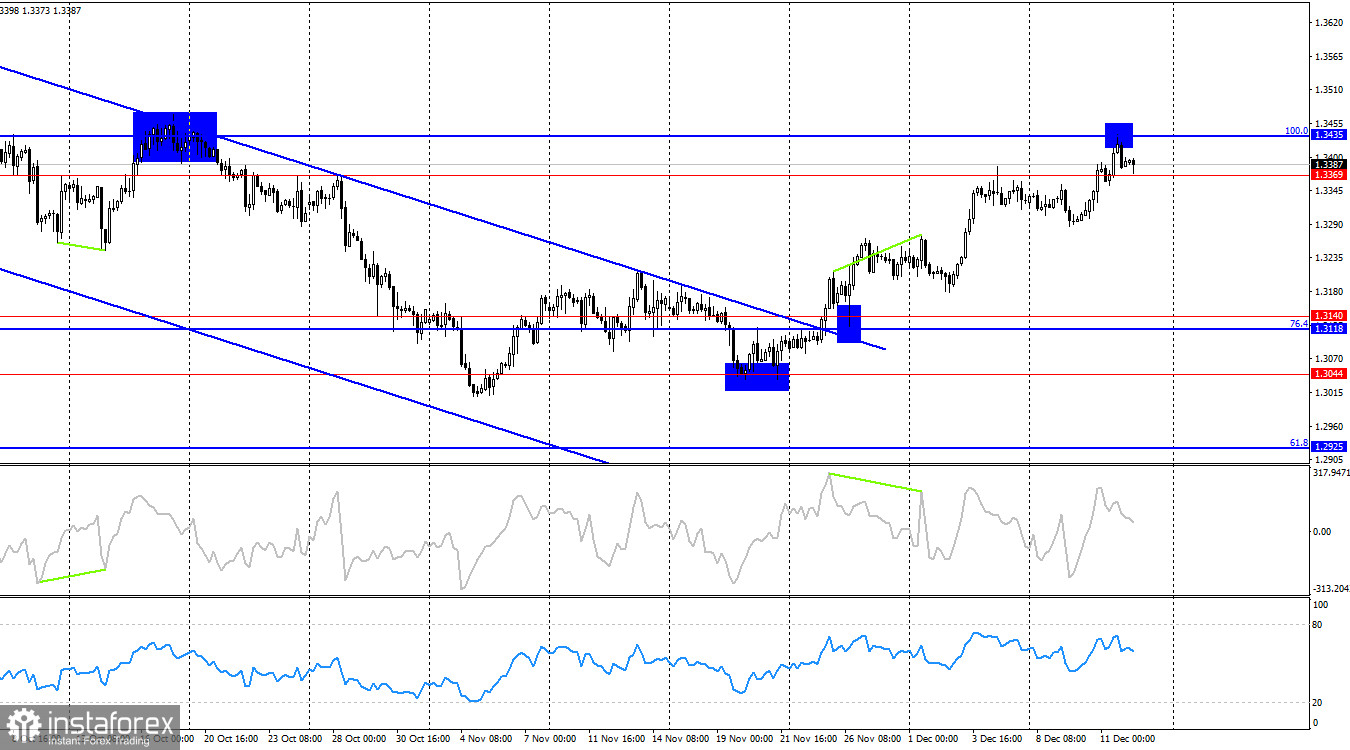
Task: Click the 1.3235 price axis value
Action: [1329, 258]
